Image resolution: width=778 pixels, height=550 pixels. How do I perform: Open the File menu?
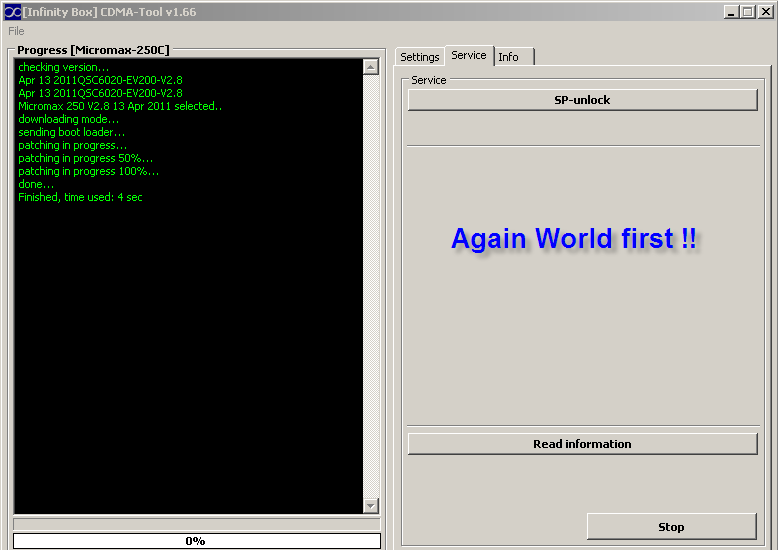pos(16,31)
